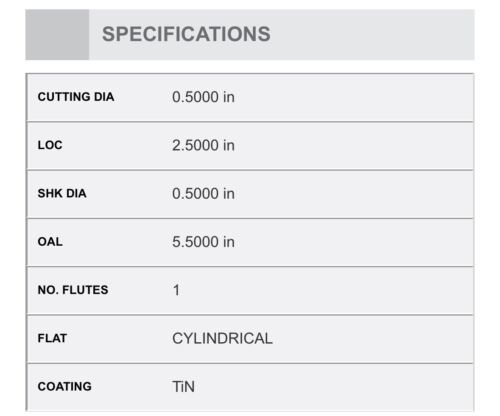Click the cutting diameter value 0.5000 in
Viewport: 500px width, 416px height.
203,97
